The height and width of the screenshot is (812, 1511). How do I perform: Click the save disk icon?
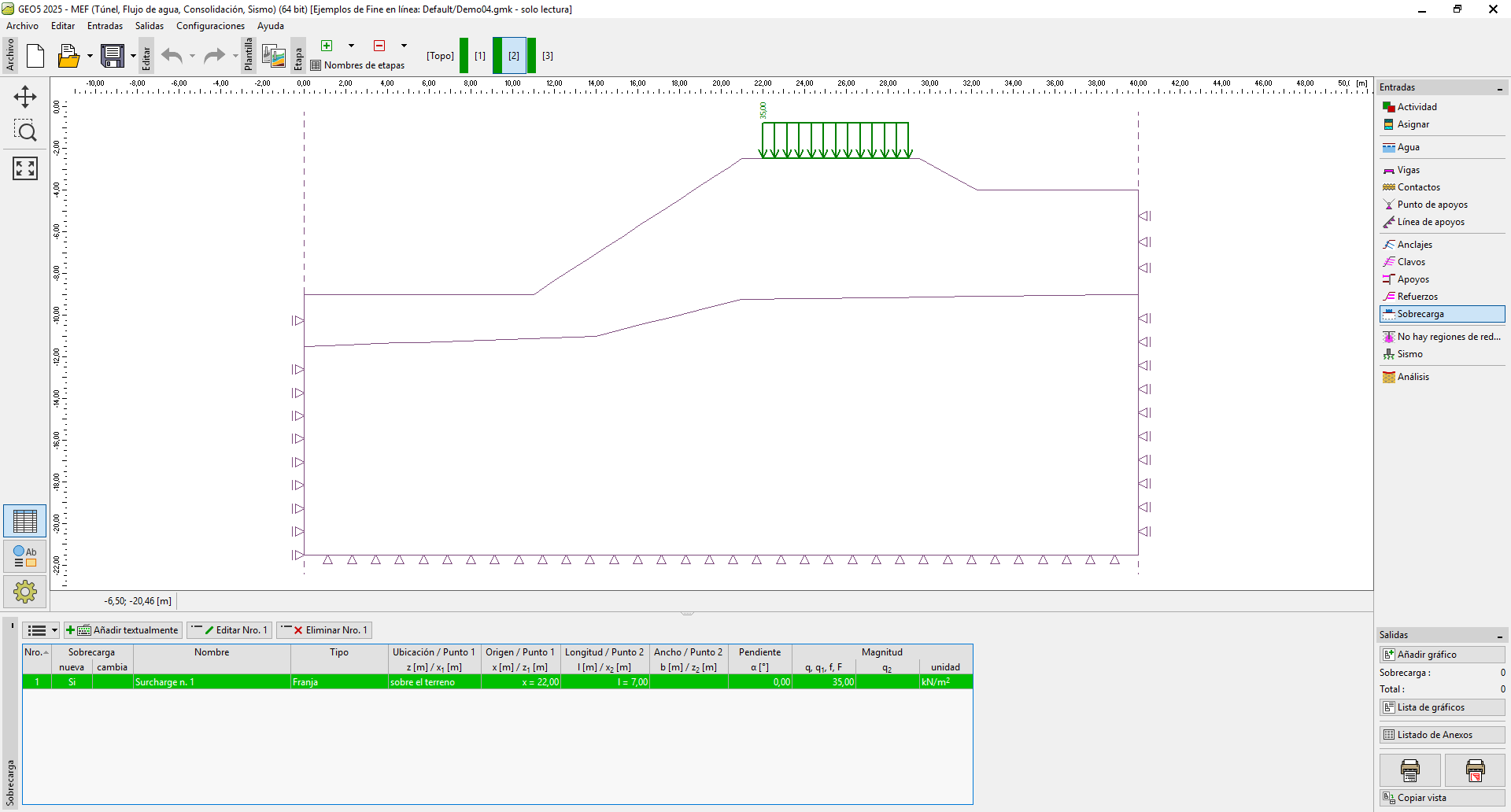click(x=113, y=56)
